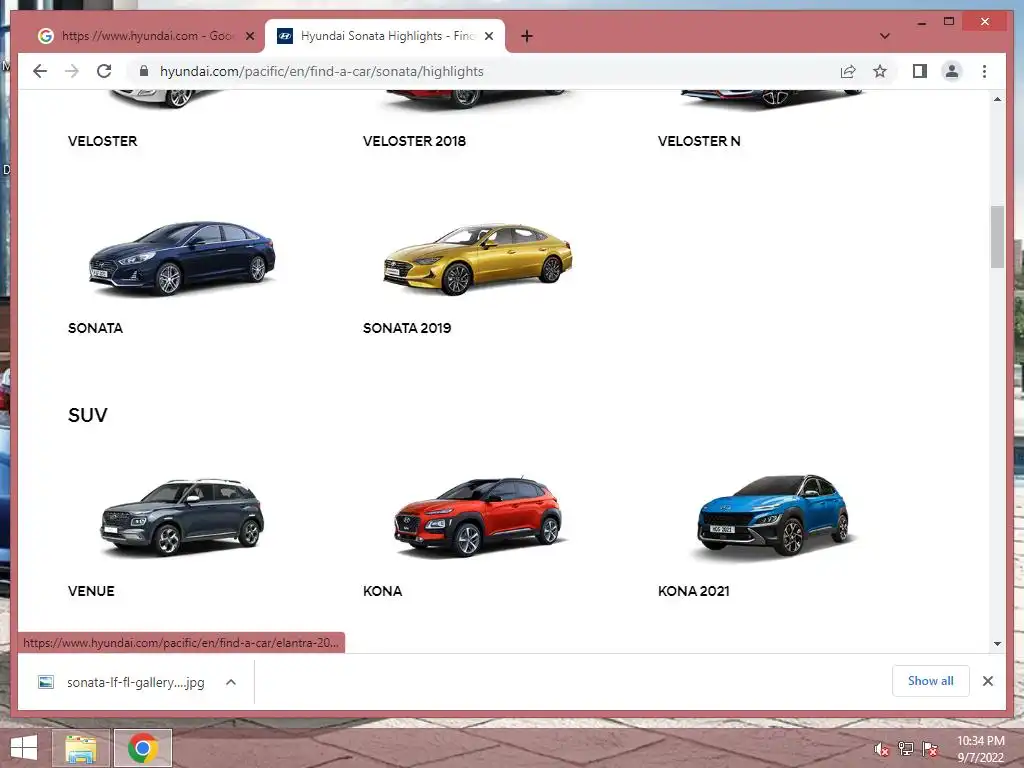Open the VENUE model link
Screen dimensions: 1024x768
[91, 591]
